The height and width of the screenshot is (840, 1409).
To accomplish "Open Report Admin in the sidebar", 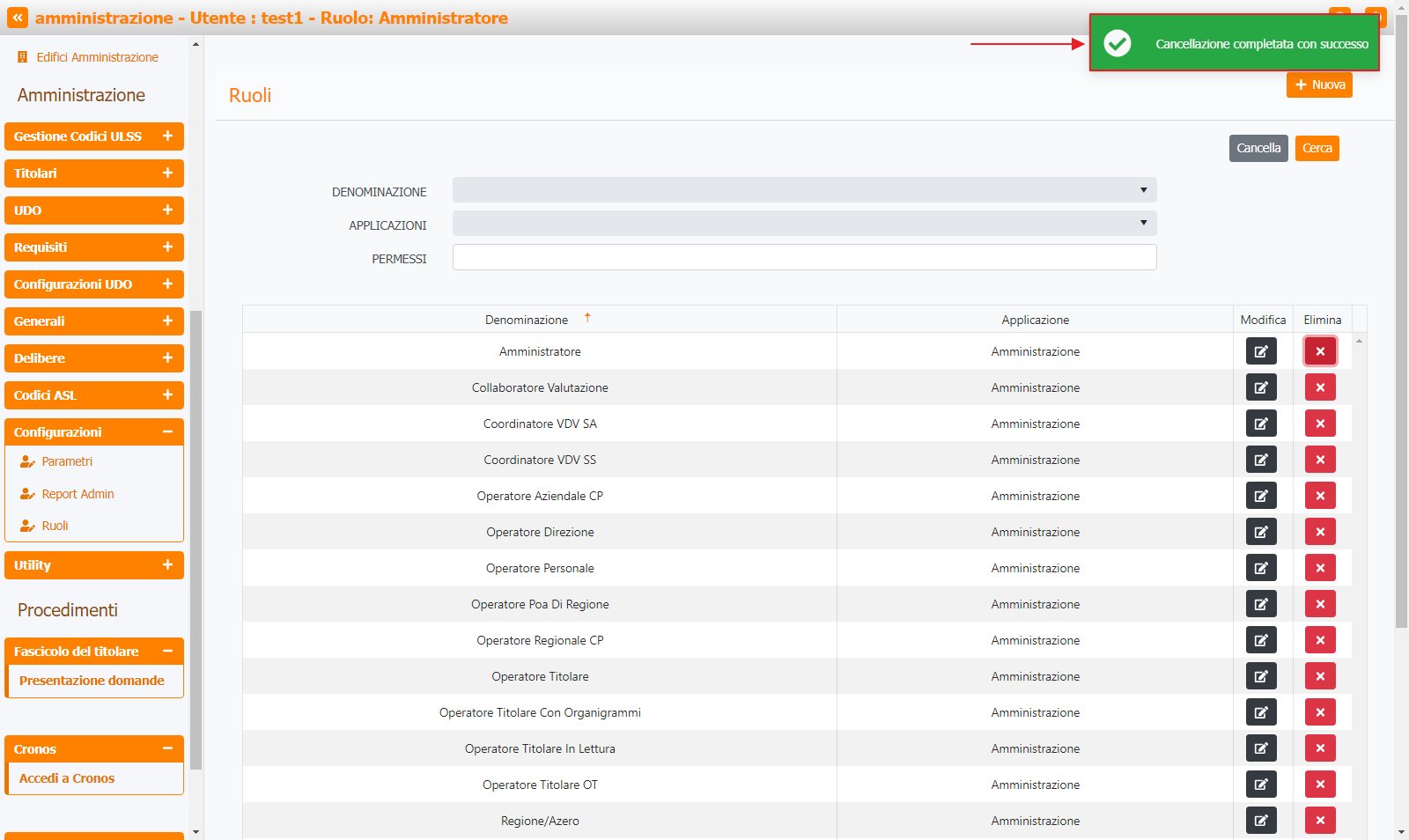I will [77, 494].
